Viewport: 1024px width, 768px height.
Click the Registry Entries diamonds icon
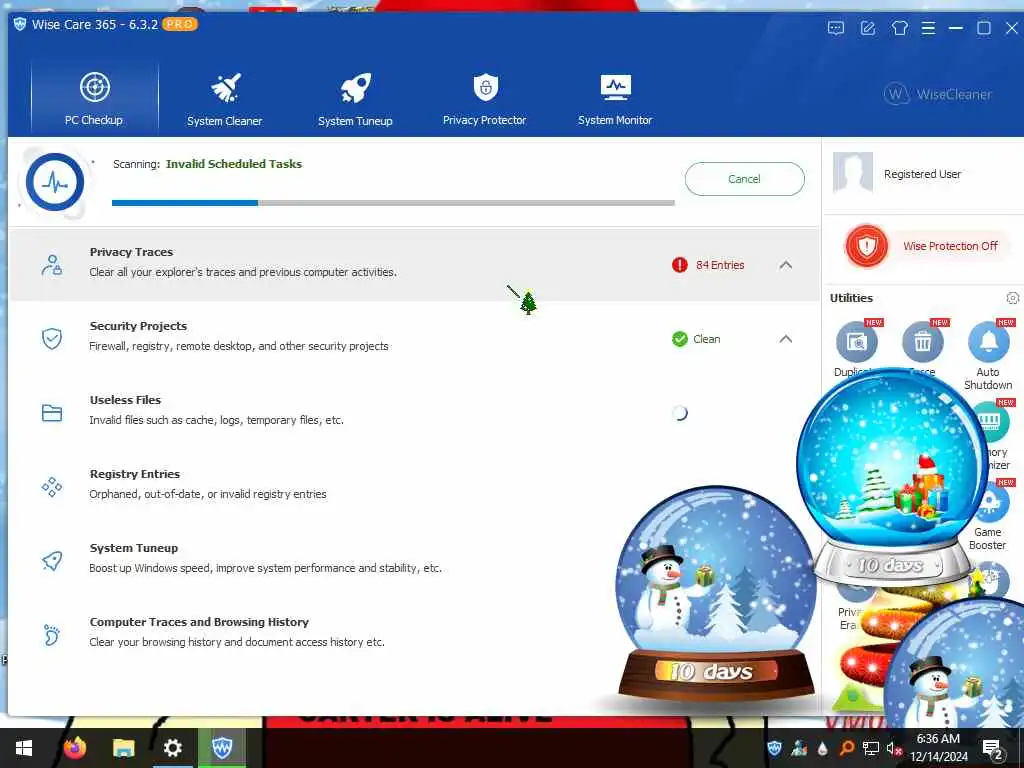click(52, 487)
